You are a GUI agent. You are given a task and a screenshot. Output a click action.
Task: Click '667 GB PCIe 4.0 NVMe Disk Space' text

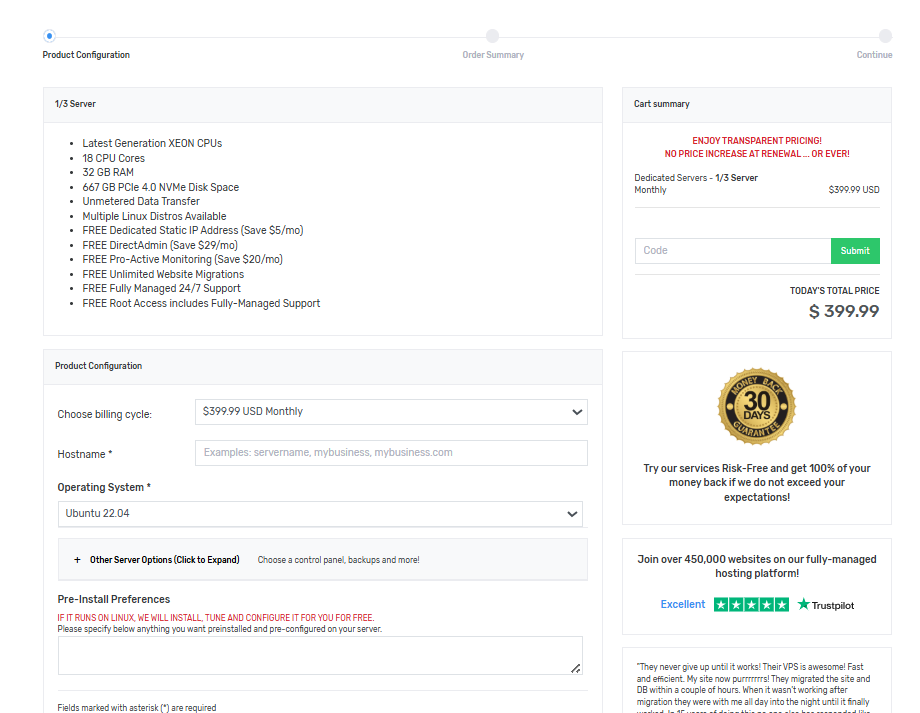tap(161, 187)
